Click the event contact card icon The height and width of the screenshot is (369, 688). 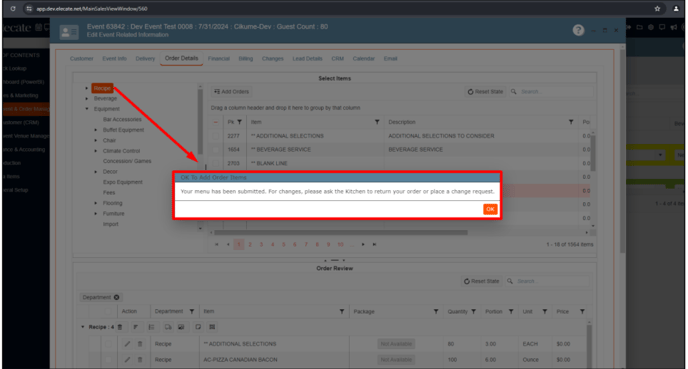69,32
